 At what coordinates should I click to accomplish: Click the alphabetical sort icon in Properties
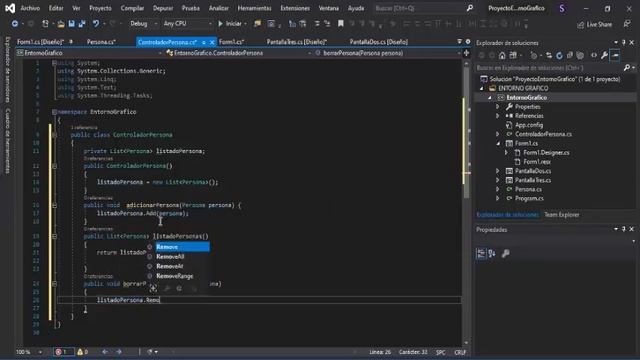pyautogui.click(x=492, y=253)
